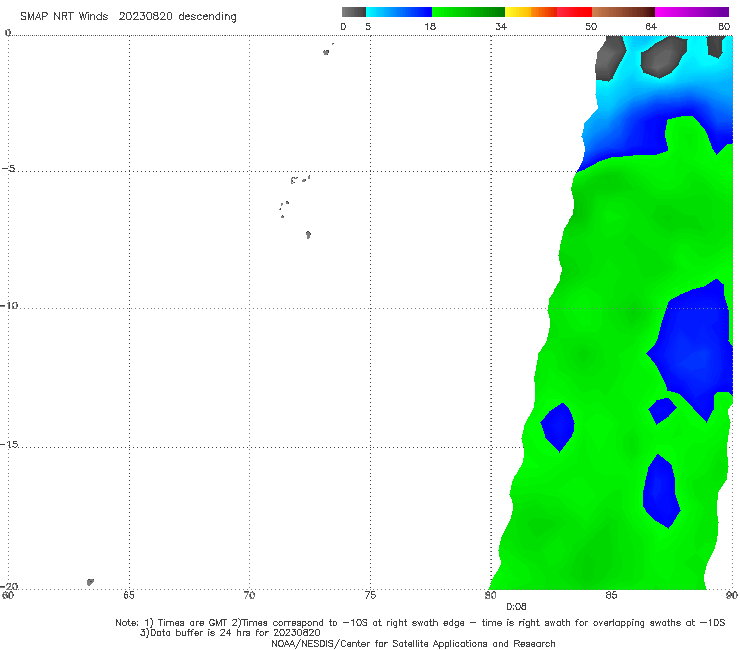Click the longitude label '65'
The image size is (740, 650).
click(129, 595)
